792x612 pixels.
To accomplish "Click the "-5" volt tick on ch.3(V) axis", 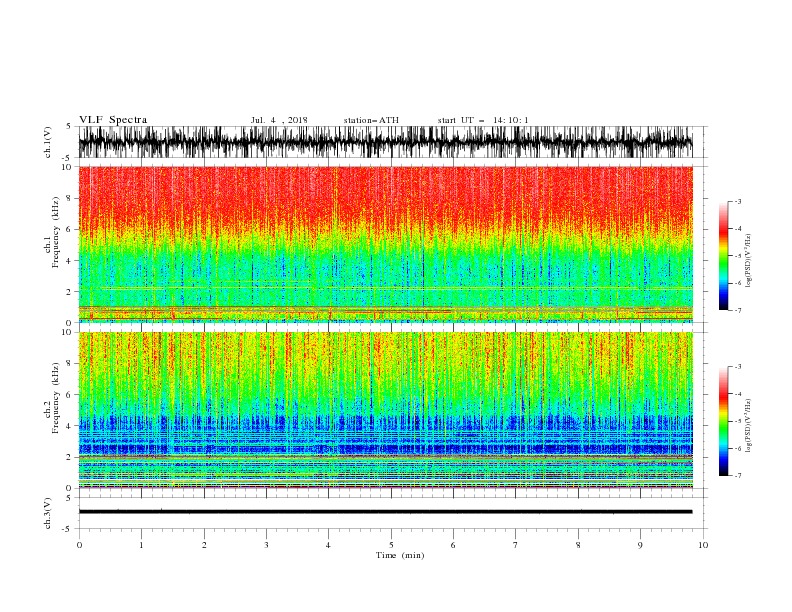I will pyautogui.click(x=68, y=530).
